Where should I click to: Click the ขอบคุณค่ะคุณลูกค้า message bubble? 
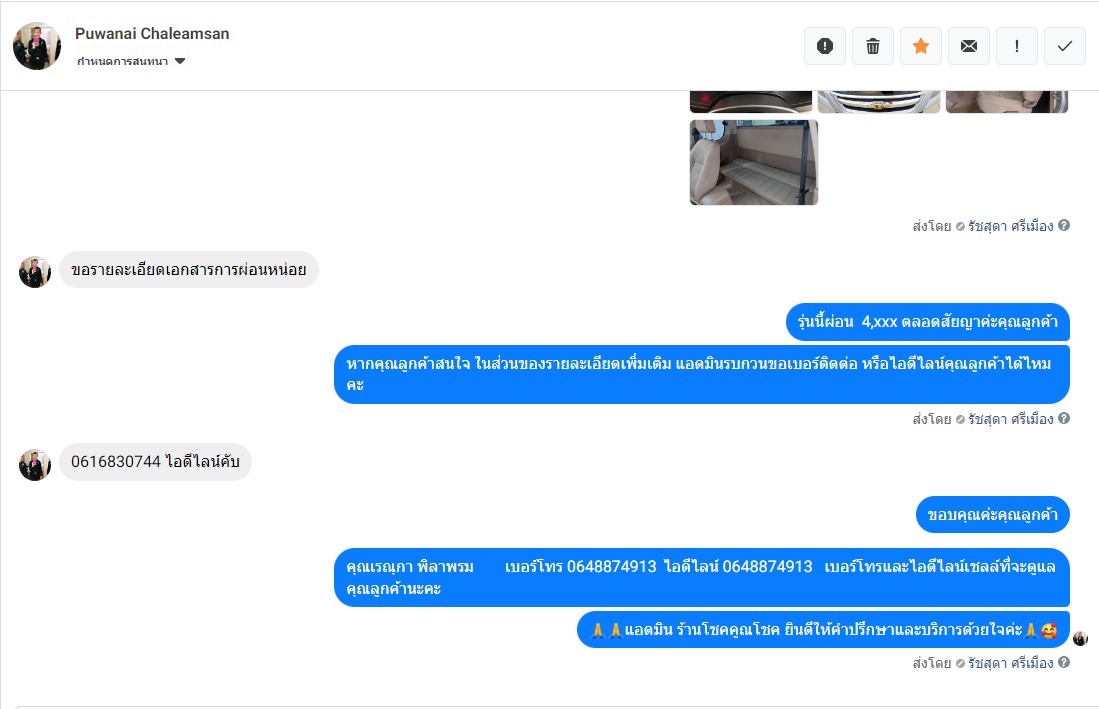992,515
